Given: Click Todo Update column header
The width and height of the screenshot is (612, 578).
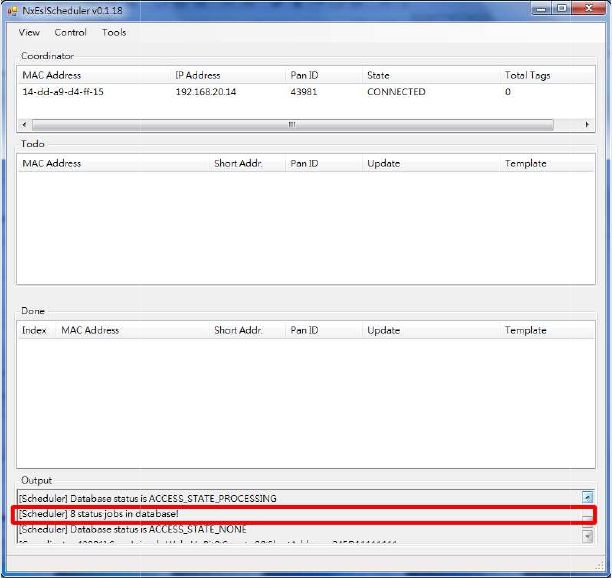Looking at the screenshot, I should [x=431, y=163].
